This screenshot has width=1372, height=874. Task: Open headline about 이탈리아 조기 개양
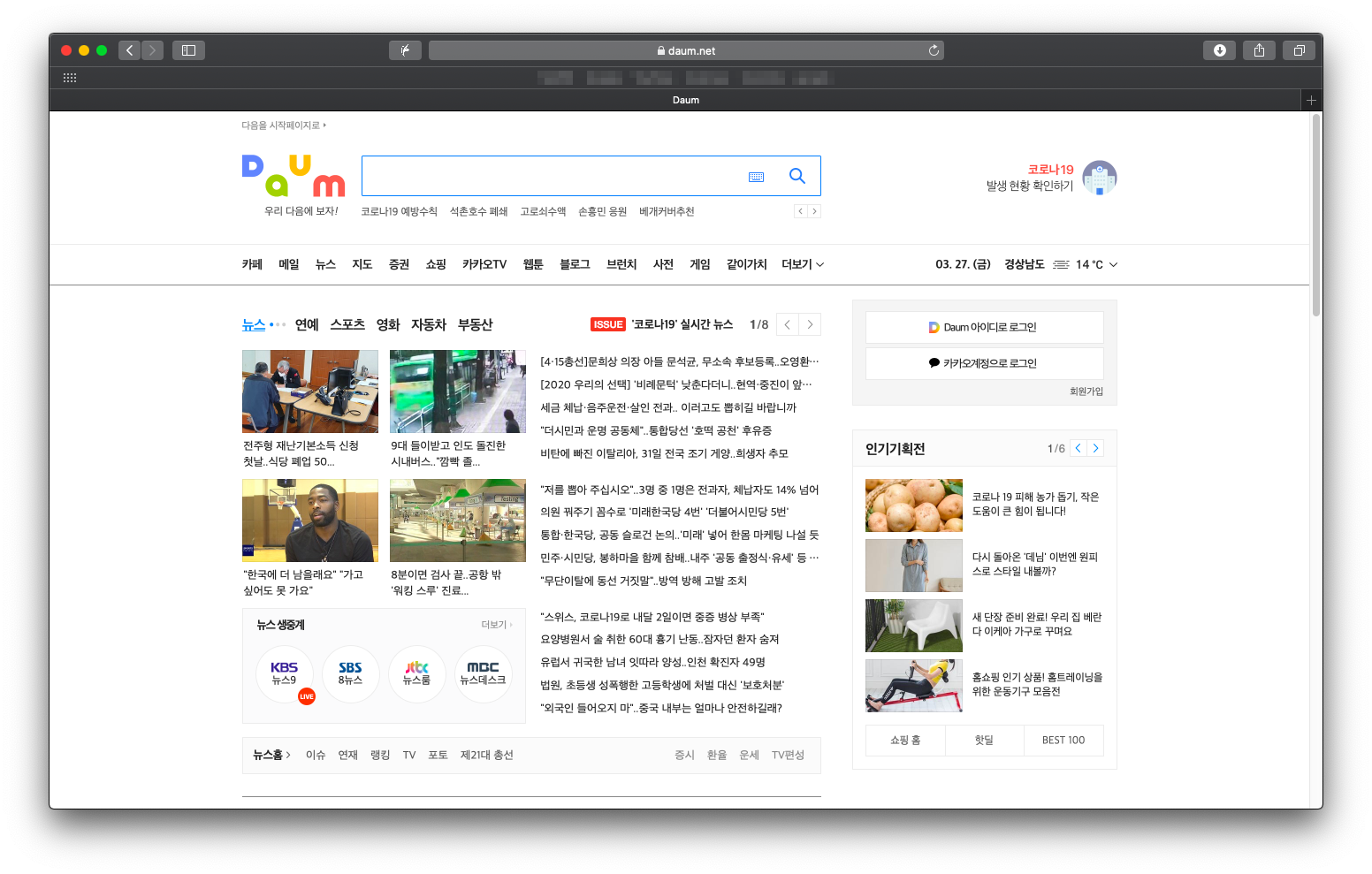click(x=664, y=453)
